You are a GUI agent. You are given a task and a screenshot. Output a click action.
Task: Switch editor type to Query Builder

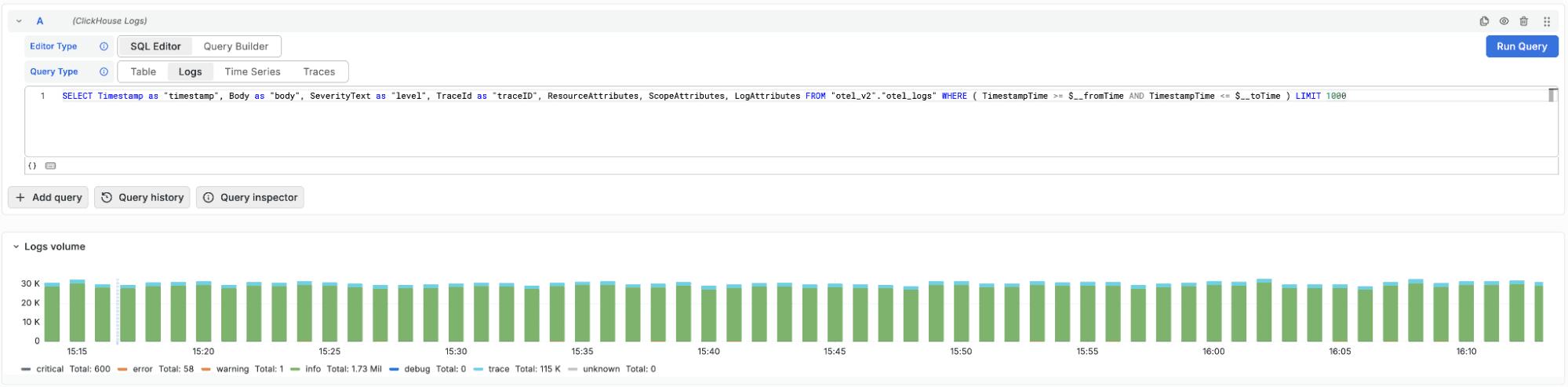tap(235, 46)
